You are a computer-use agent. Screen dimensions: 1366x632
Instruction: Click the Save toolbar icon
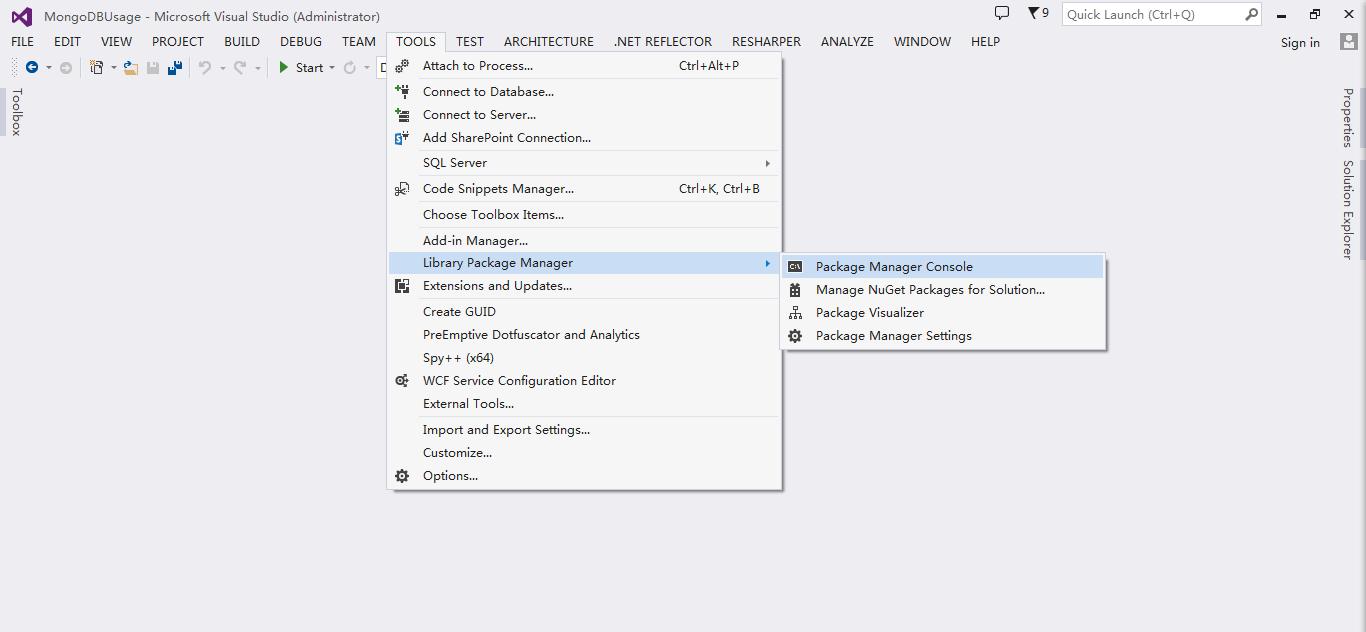pos(153,67)
